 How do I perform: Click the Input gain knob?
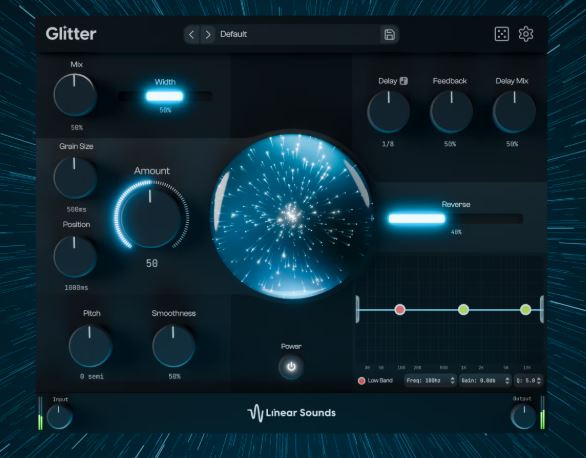pyautogui.click(x=59, y=417)
